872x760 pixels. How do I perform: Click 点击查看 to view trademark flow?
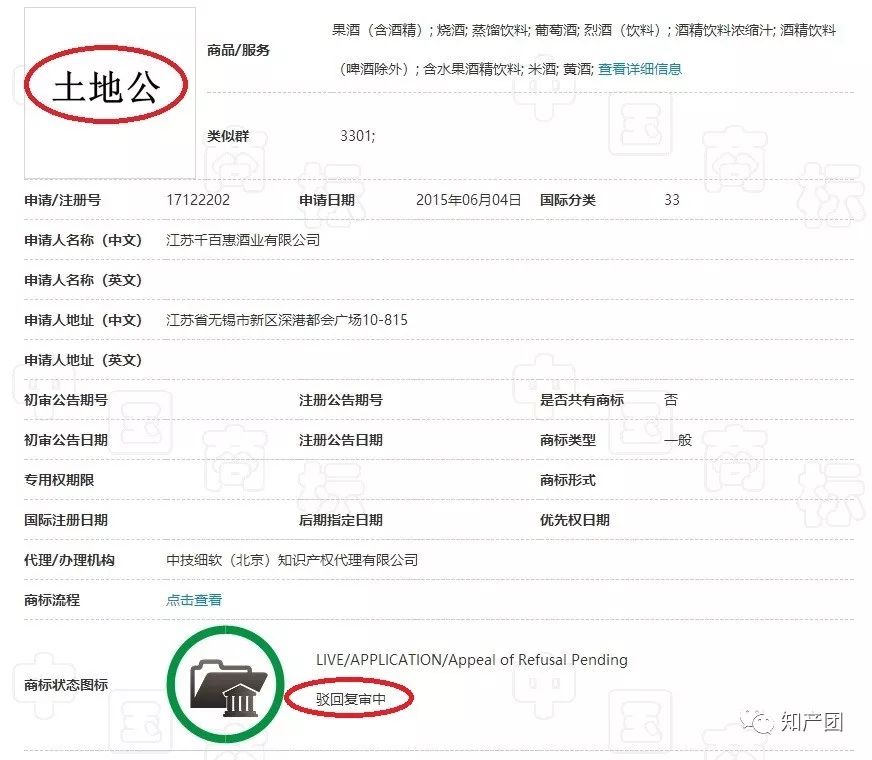pyautogui.click(x=194, y=600)
